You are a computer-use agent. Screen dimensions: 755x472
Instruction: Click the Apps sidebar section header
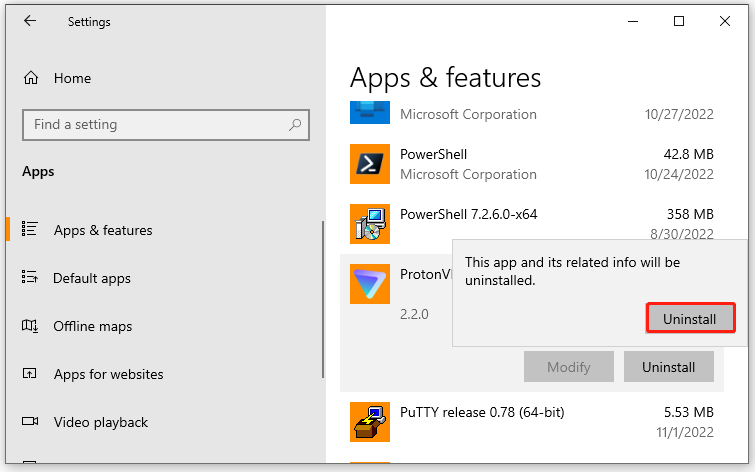[38, 172]
